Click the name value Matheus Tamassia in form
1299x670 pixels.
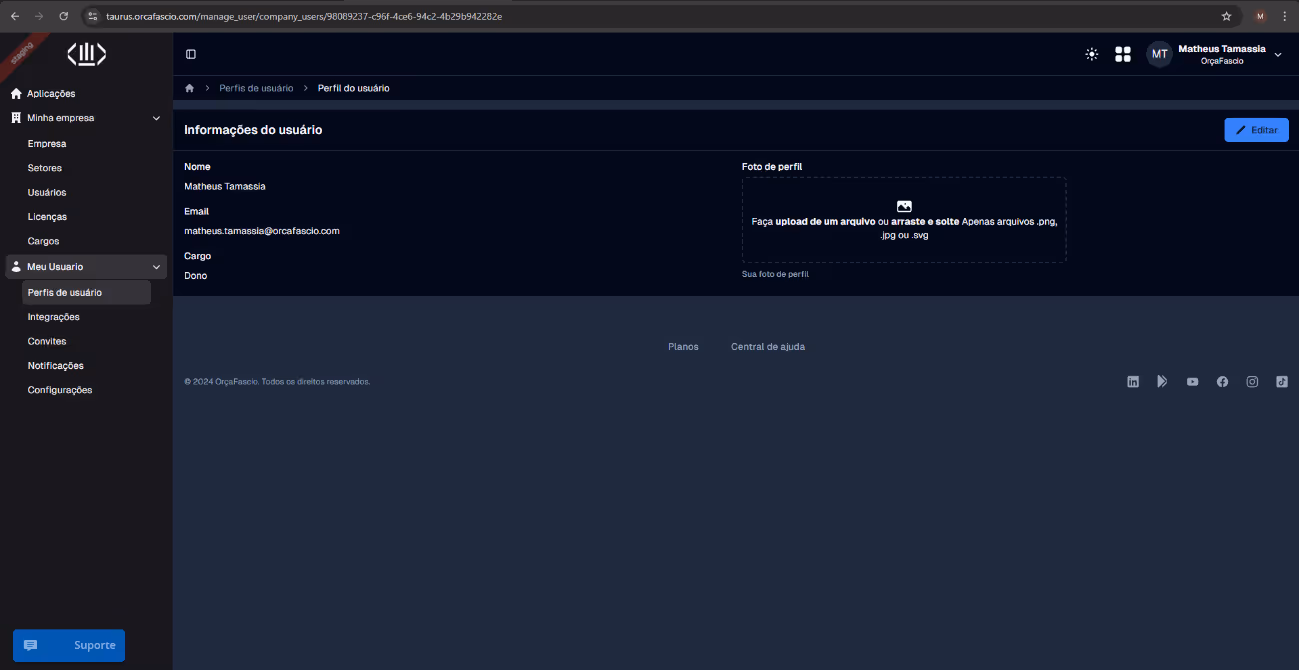coord(225,186)
